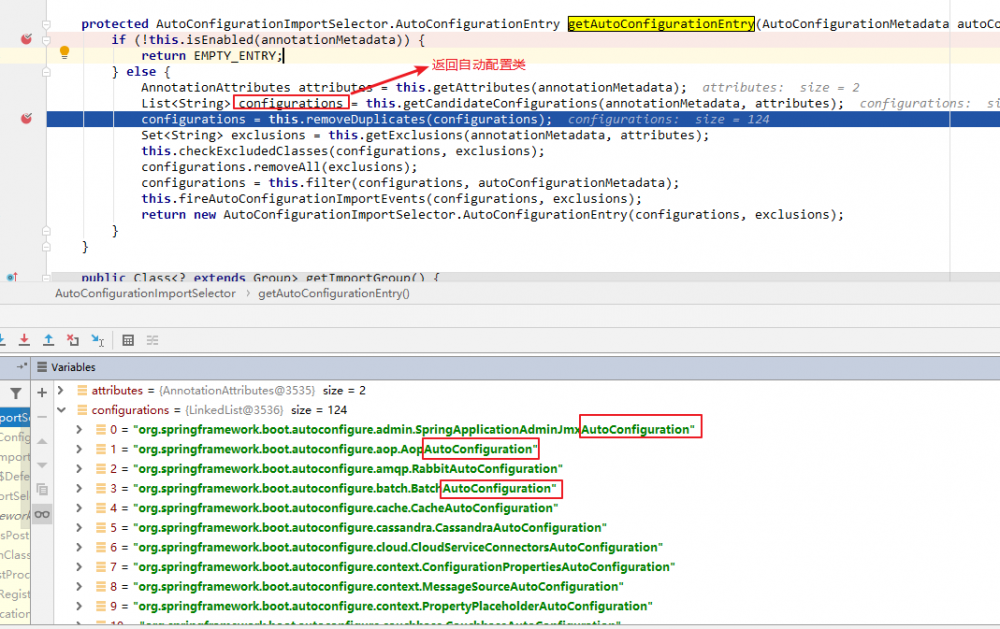This screenshot has width=1000, height=629.
Task: Toggle the Show Watches glasses icon
Action: click(x=41, y=512)
